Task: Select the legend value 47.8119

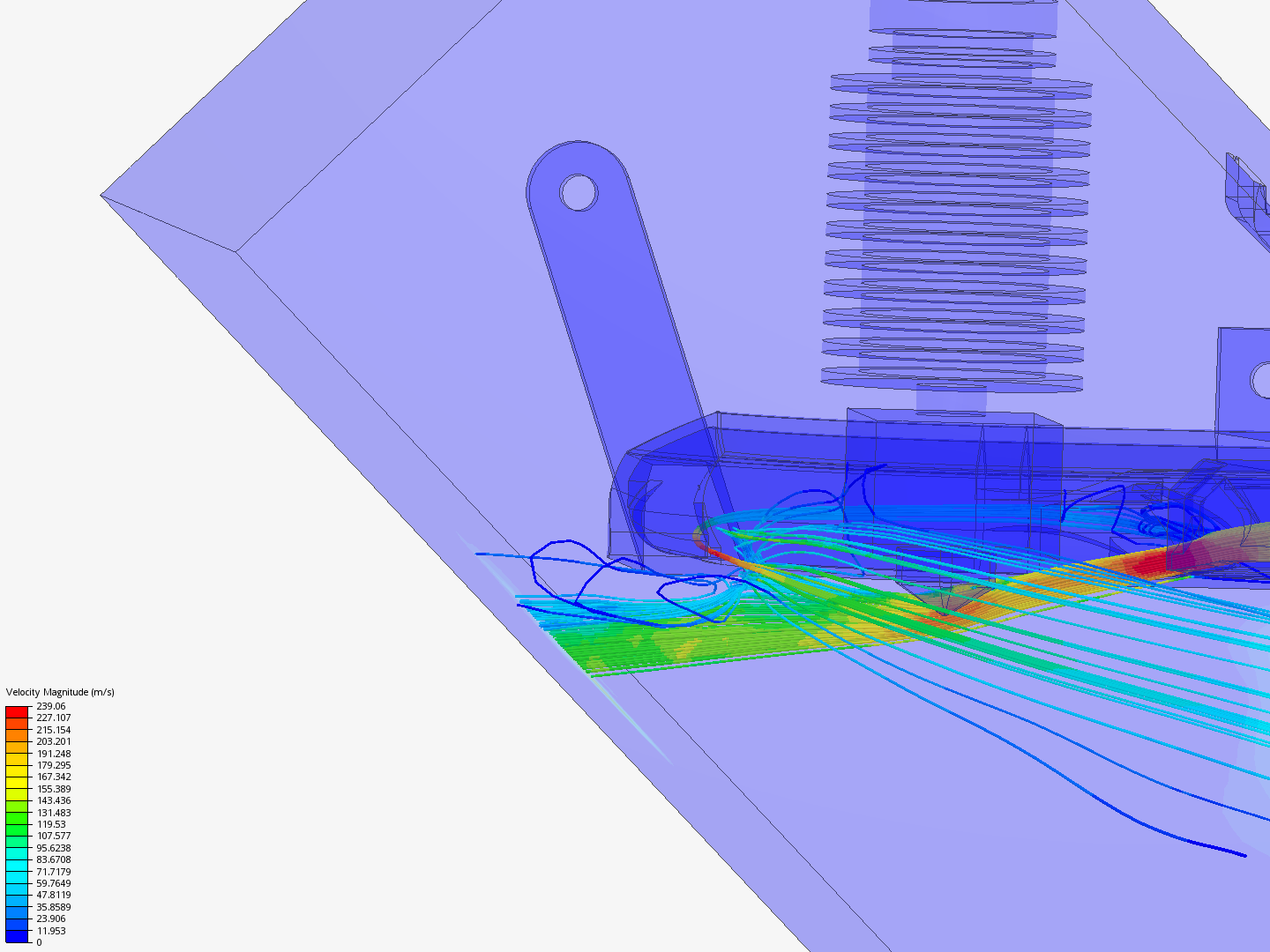Action: (x=54, y=895)
